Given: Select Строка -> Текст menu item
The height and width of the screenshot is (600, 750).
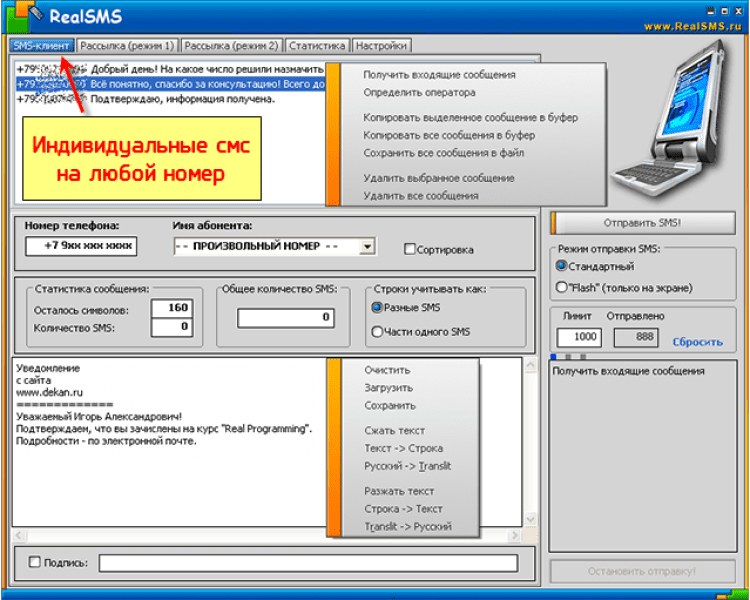Looking at the screenshot, I should (x=403, y=509).
